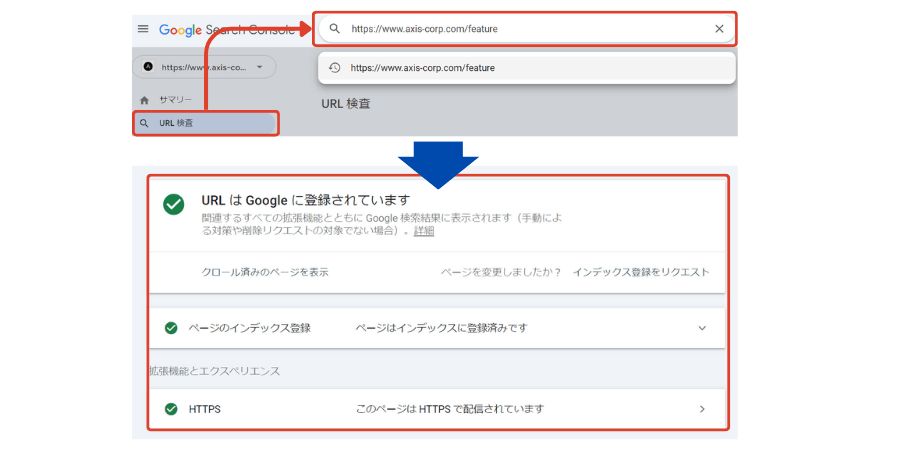The width and height of the screenshot is (920, 450).
Task: Click クロール済みのページを表示
Action: (265, 272)
